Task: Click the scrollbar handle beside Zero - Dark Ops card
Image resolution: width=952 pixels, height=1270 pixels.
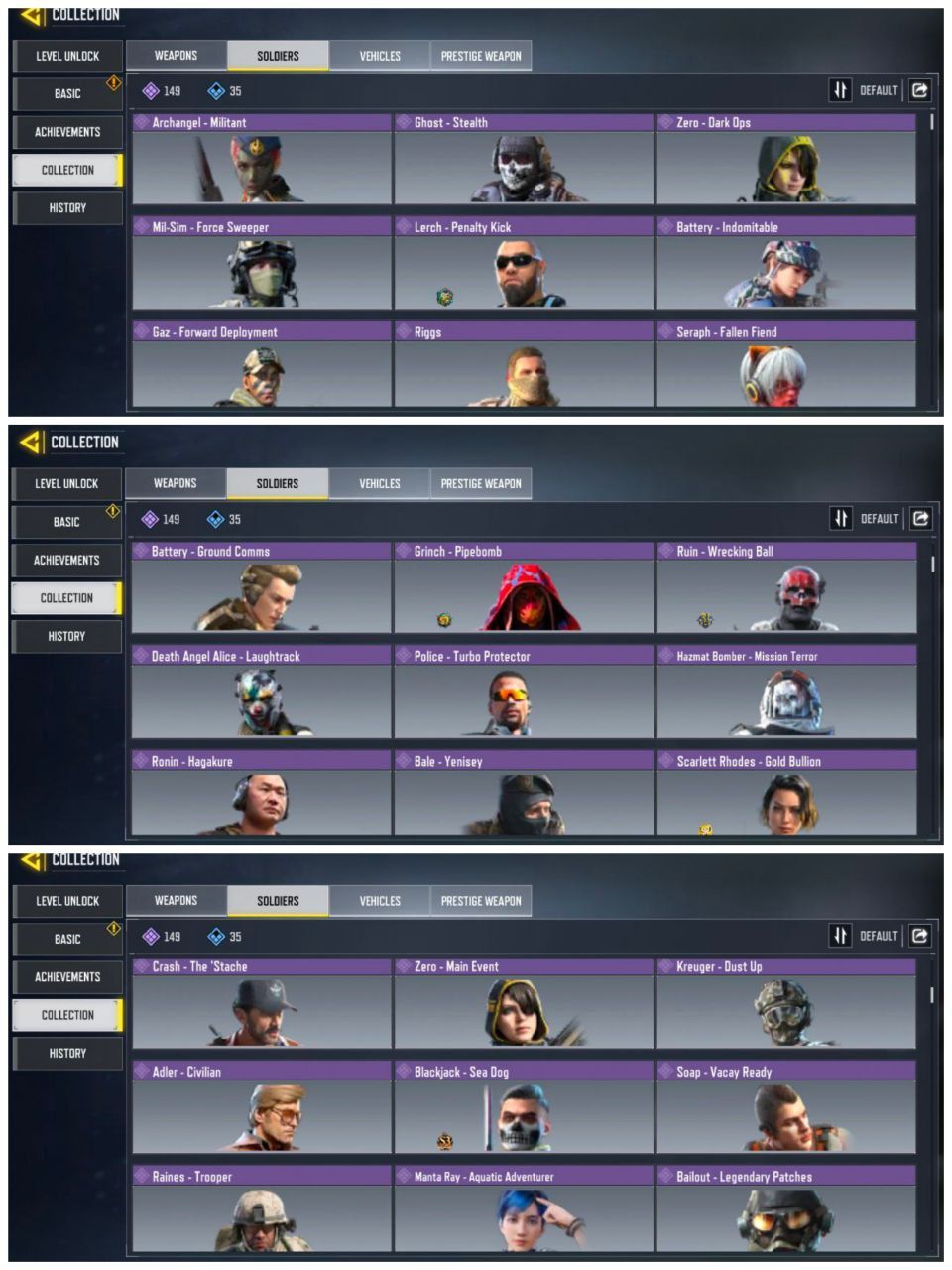Action: coord(931,122)
